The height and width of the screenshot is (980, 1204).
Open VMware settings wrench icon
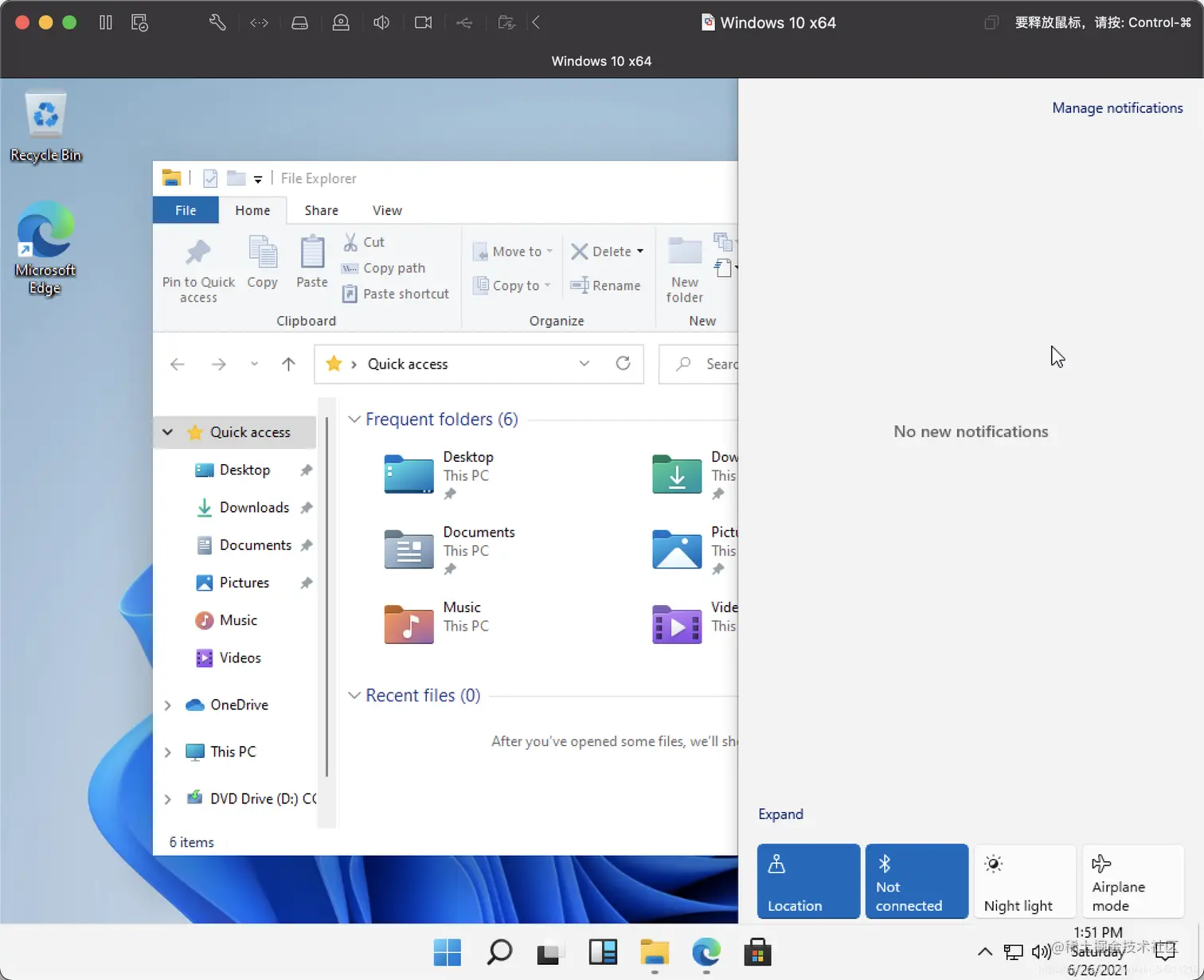coord(217,22)
